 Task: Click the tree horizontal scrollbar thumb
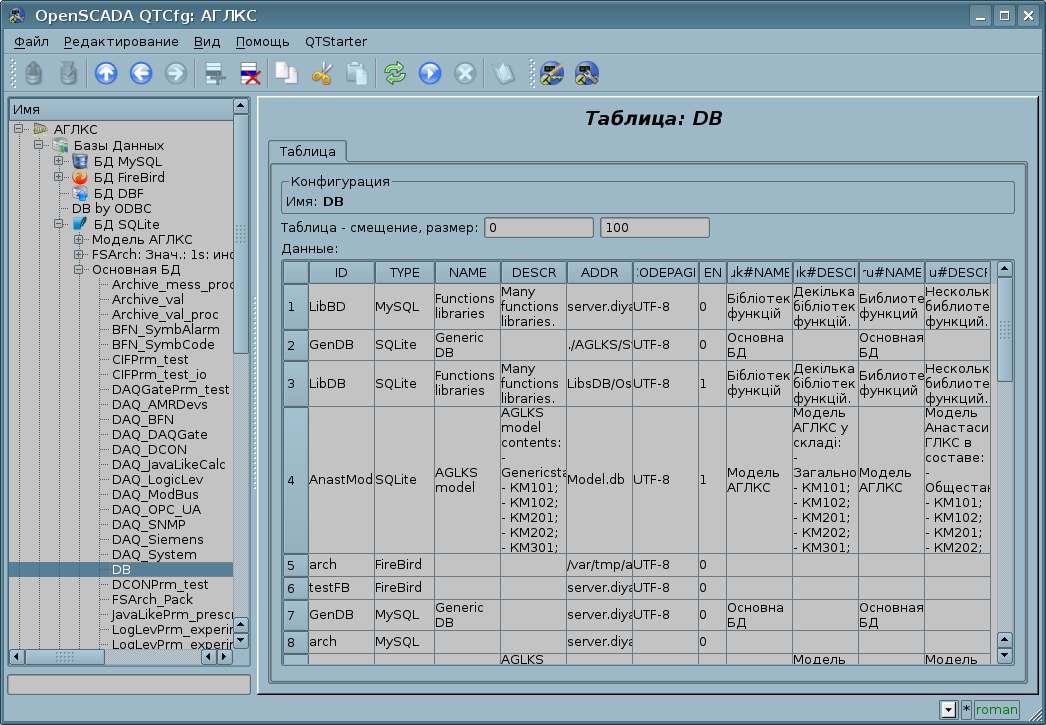tap(65, 657)
